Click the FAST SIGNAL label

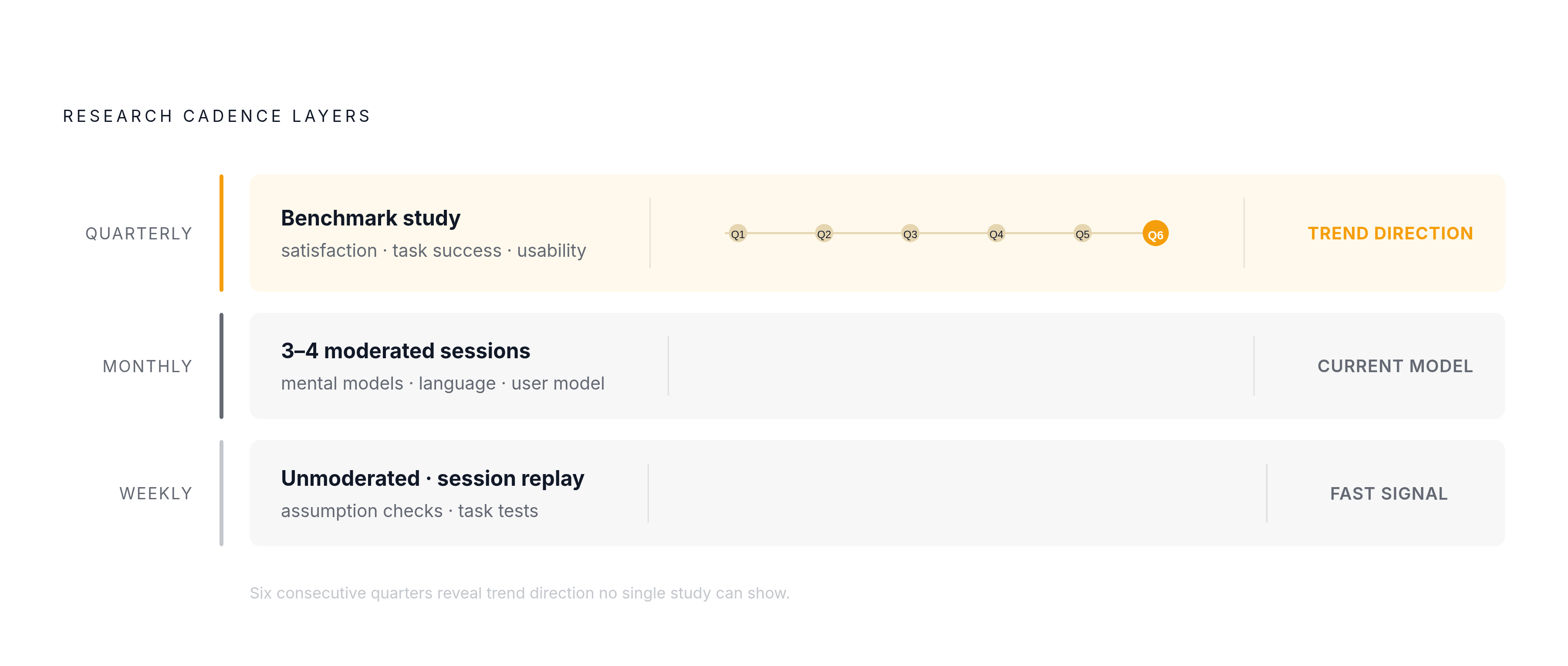point(1389,493)
